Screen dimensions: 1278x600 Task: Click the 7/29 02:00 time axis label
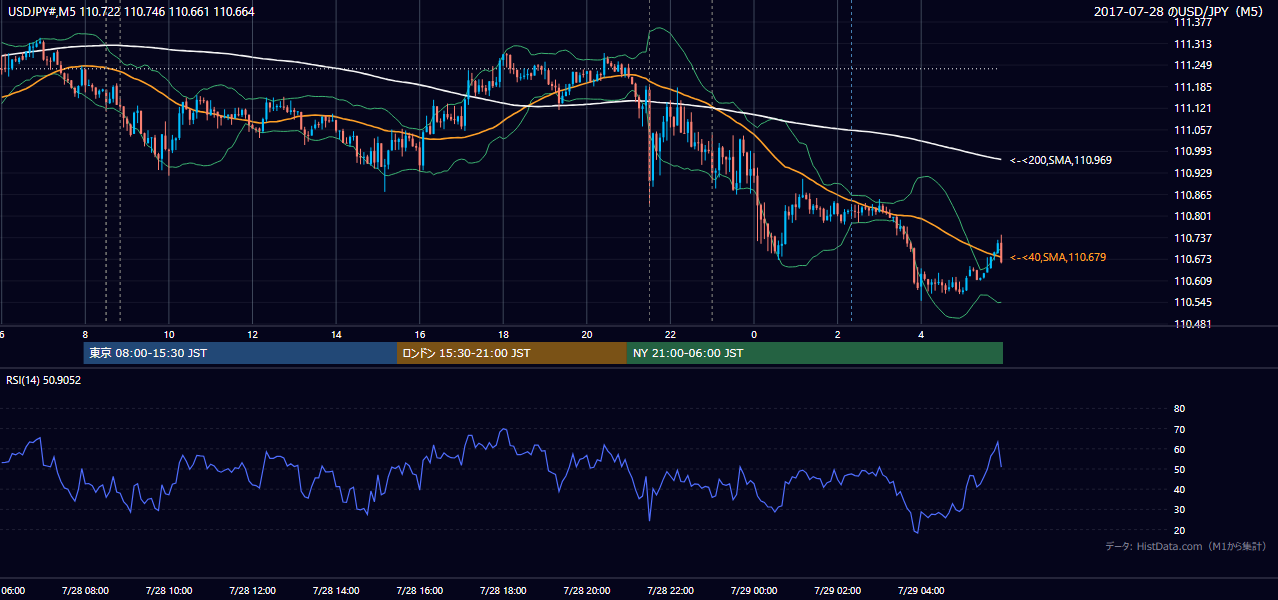pos(836,591)
